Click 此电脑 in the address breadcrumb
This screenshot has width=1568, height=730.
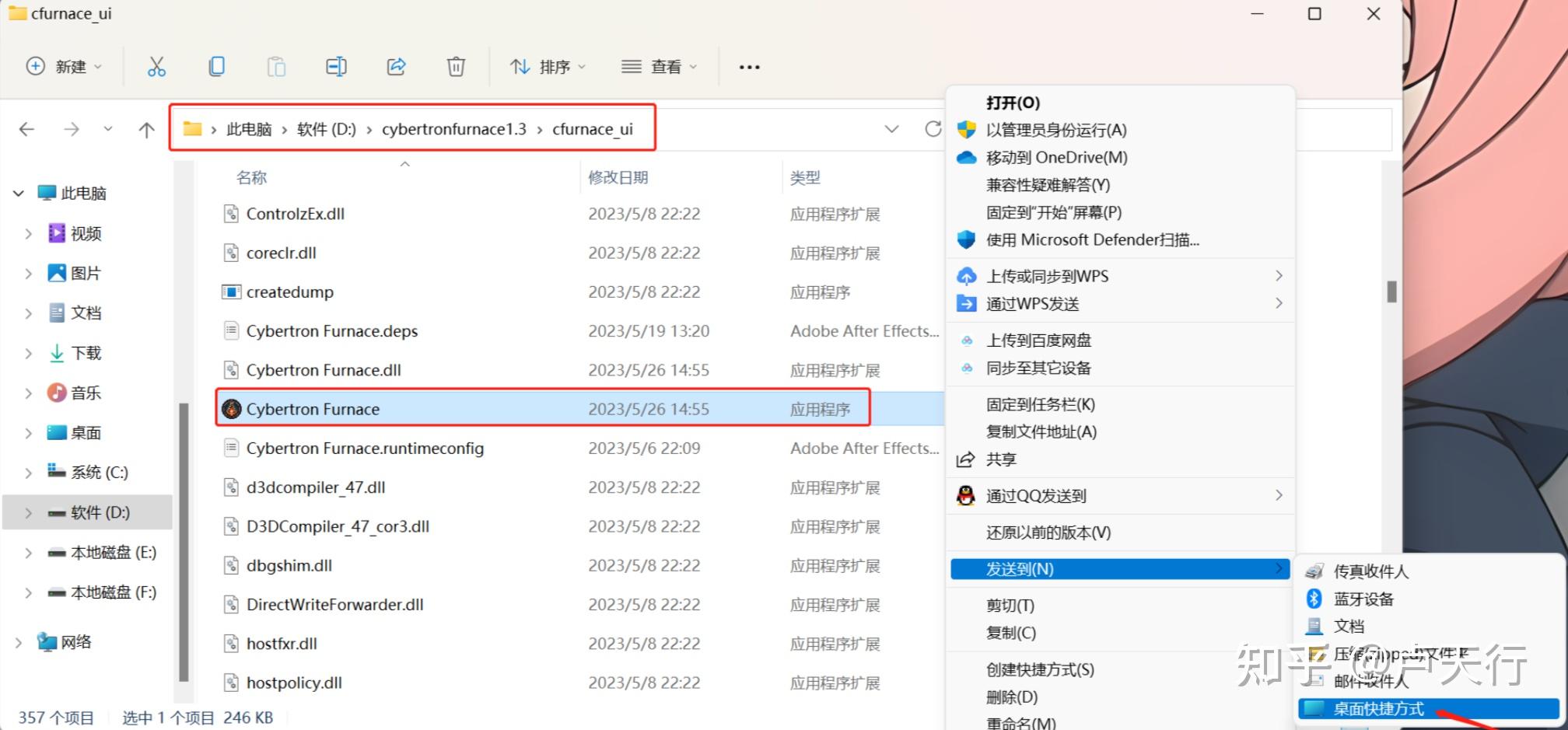(x=249, y=129)
